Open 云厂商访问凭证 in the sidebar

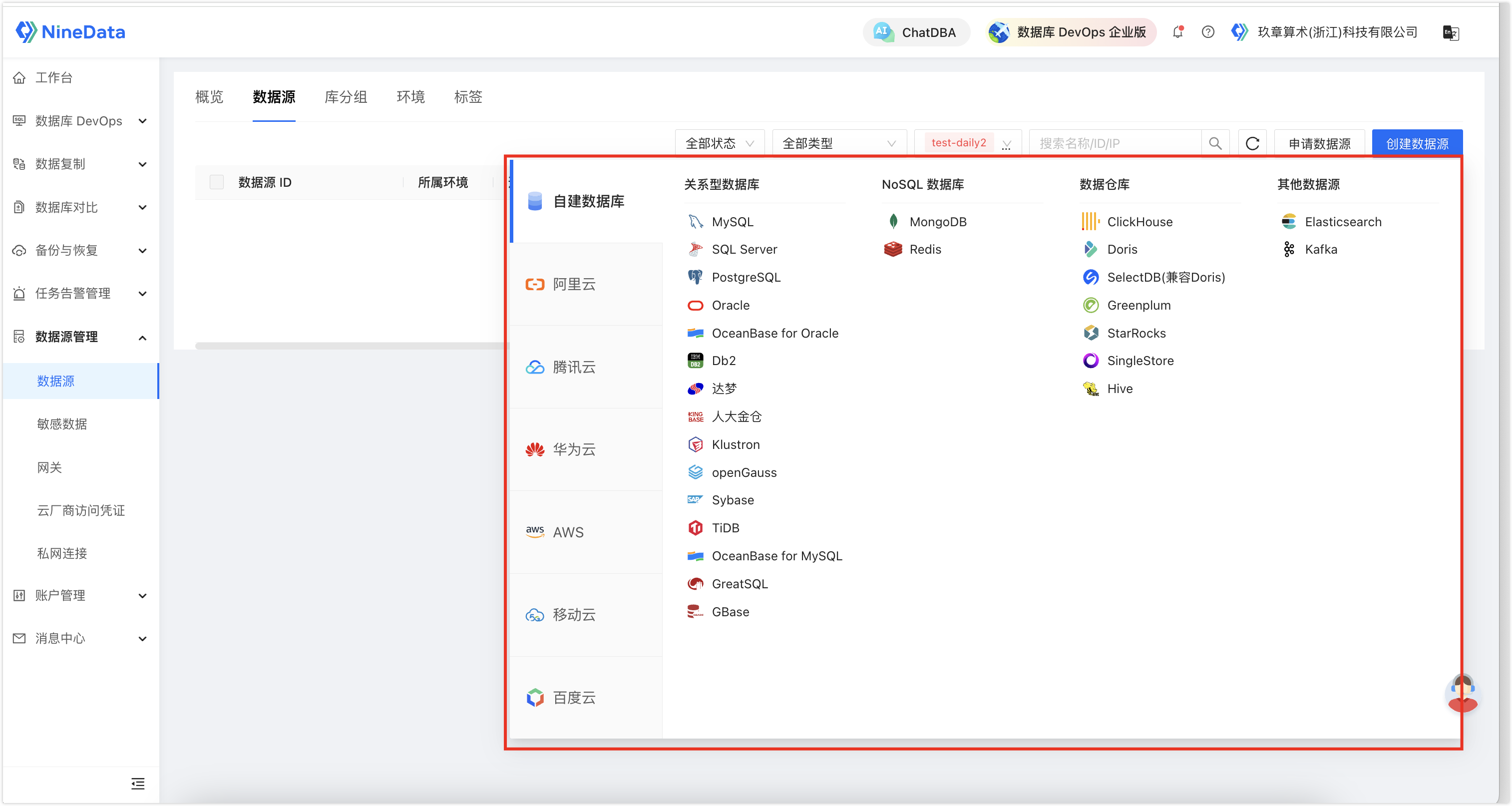coord(80,510)
